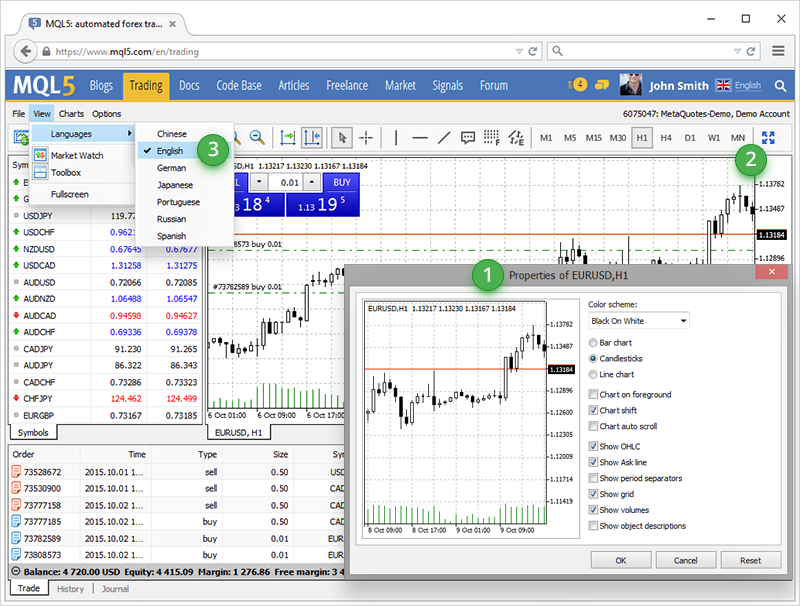Open the Charts menu
The height and width of the screenshot is (606, 800).
point(71,113)
